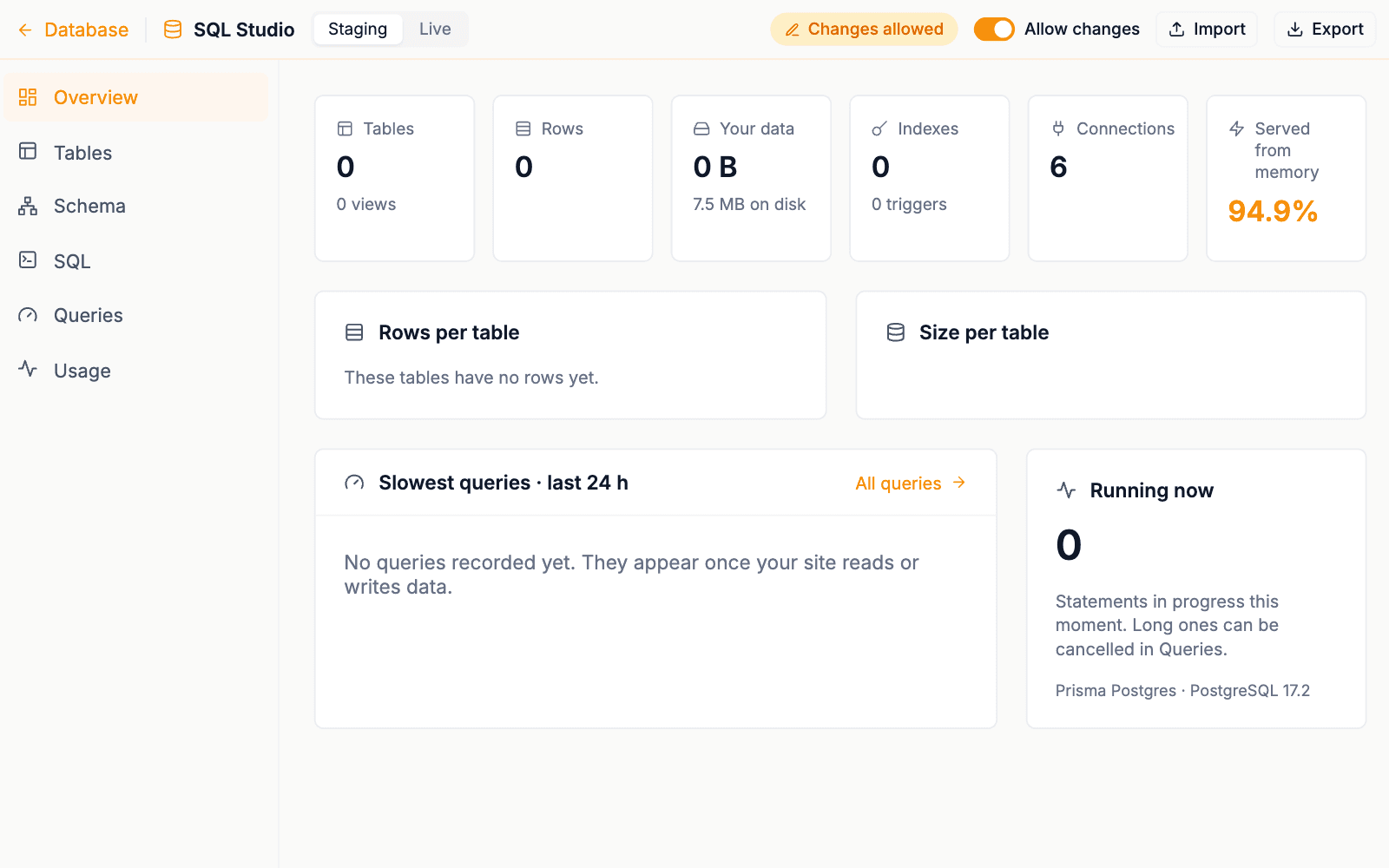Click the 94.9% served from memory value

coord(1273,211)
